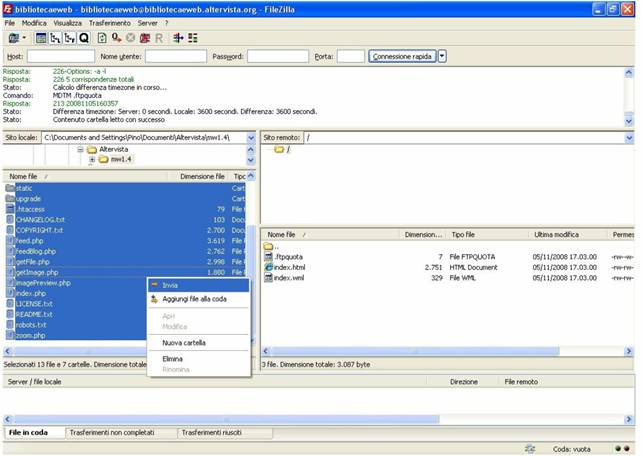This screenshot has width=642, height=456.
Task: Open the quick connect history dropdown
Action: 442,56
